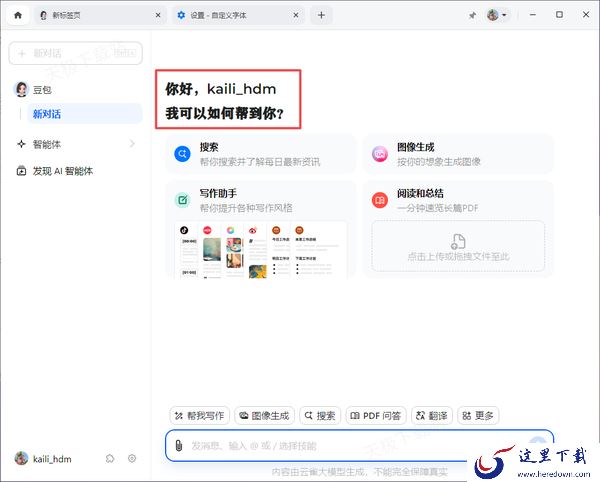
Task: Open settings gear next to kaili_hdm
Action: 131,458
